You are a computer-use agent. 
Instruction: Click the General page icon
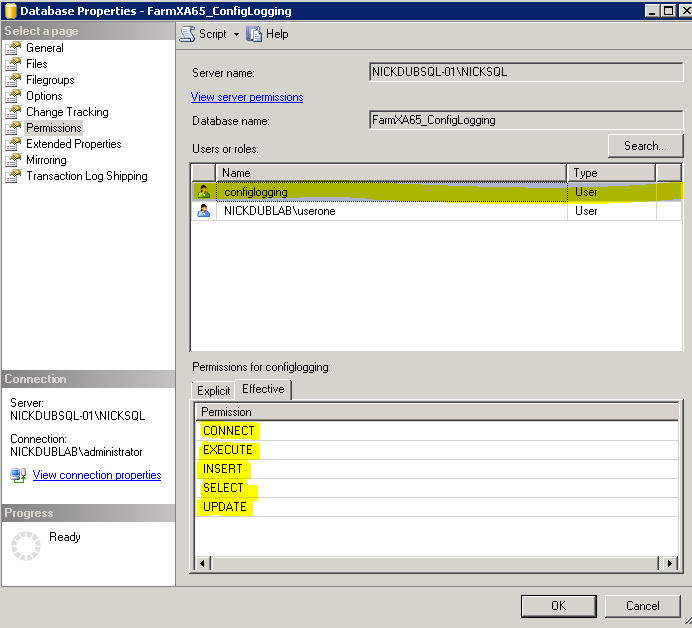[x=13, y=48]
